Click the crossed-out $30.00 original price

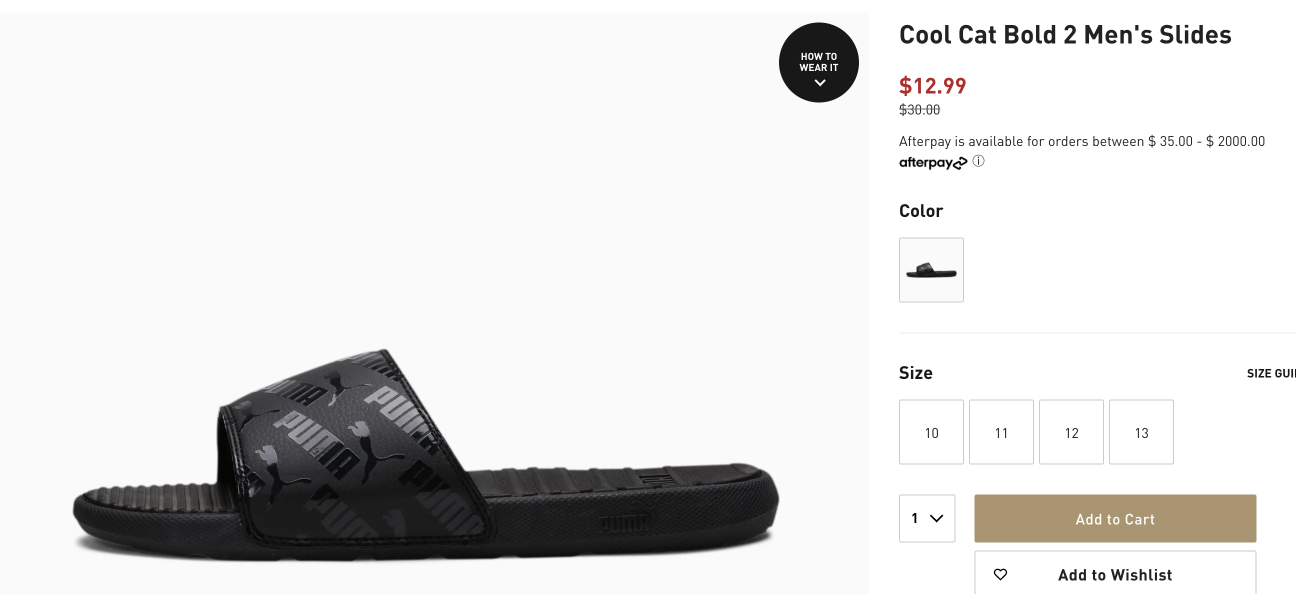[x=919, y=110]
